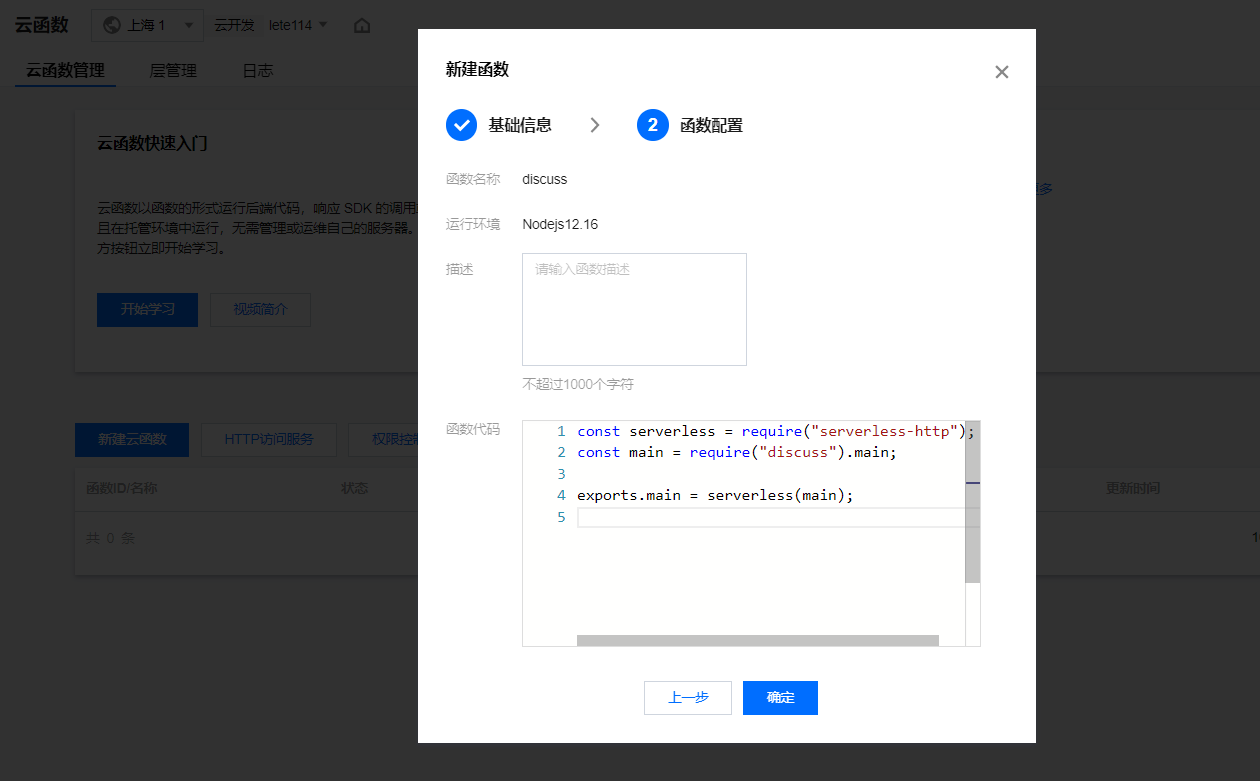Click the 基础信息 step checkmark icon
The width and height of the screenshot is (1260, 781).
[461, 125]
